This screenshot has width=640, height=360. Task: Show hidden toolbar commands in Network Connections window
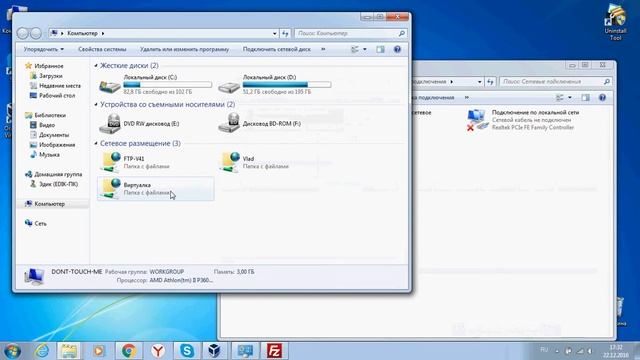tap(467, 98)
